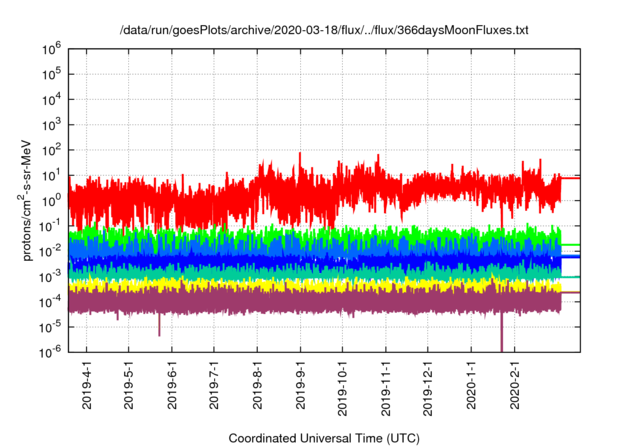Click the 2019-12-1 date tick label
Image resolution: width=640 pixels, height=448 pixels.
point(428,388)
